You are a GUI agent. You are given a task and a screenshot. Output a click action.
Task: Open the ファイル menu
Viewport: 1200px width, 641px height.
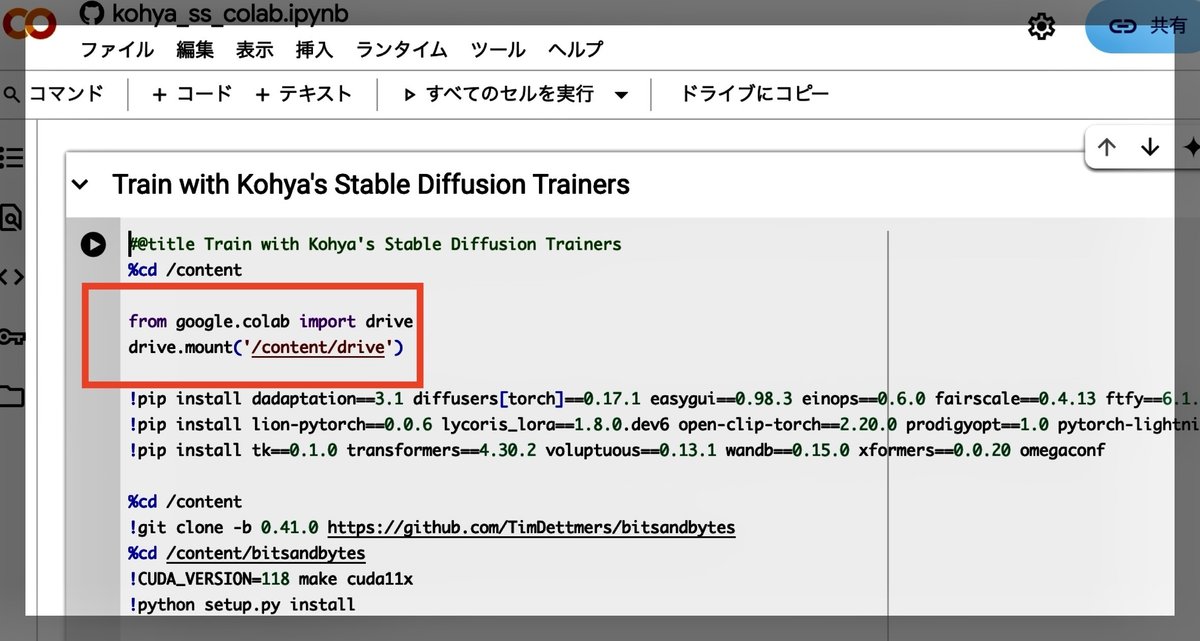(117, 49)
